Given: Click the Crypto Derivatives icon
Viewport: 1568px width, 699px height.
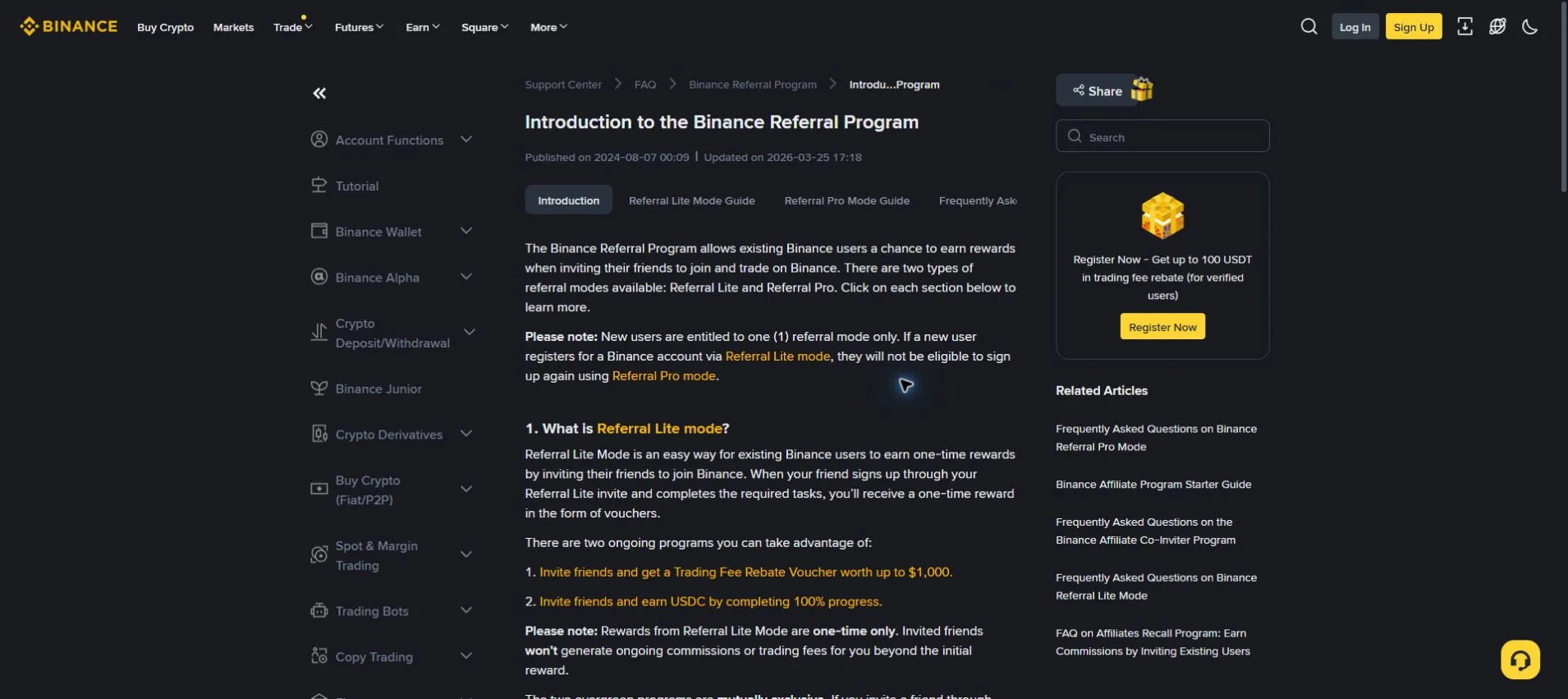Looking at the screenshot, I should coord(319,434).
